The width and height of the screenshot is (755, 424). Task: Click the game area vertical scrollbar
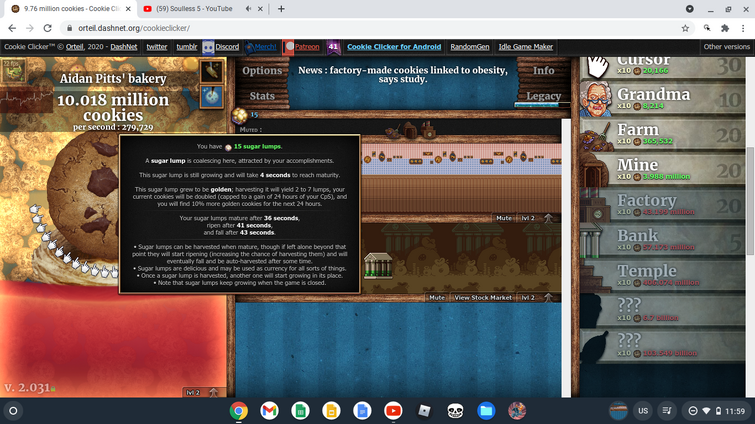tap(566, 257)
